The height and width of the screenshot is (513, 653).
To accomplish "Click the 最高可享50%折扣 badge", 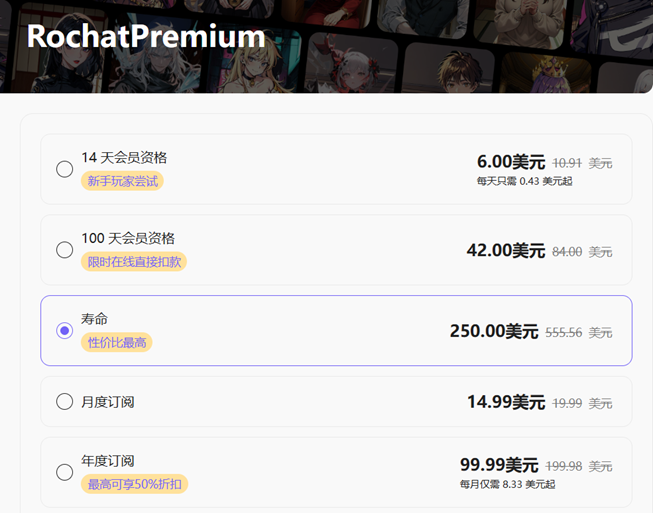I will [134, 484].
